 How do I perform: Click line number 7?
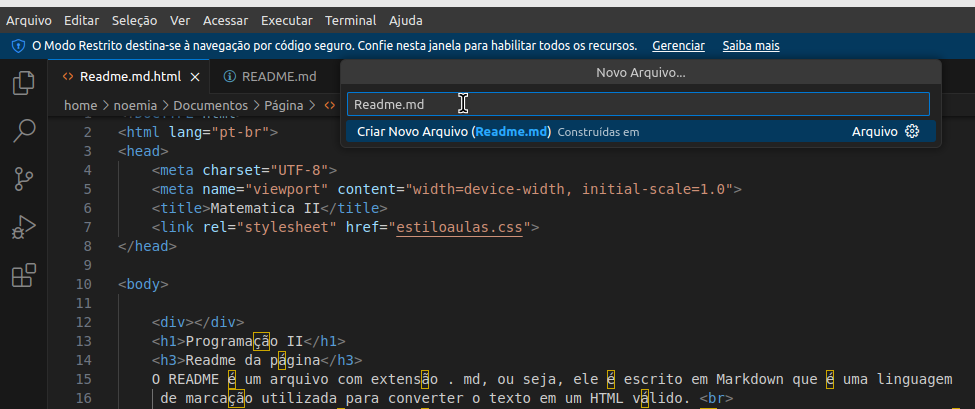click(x=87, y=227)
